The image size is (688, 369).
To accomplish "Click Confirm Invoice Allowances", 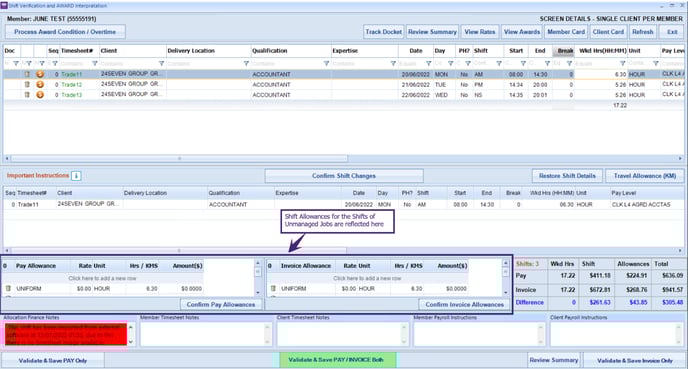I will tap(465, 305).
